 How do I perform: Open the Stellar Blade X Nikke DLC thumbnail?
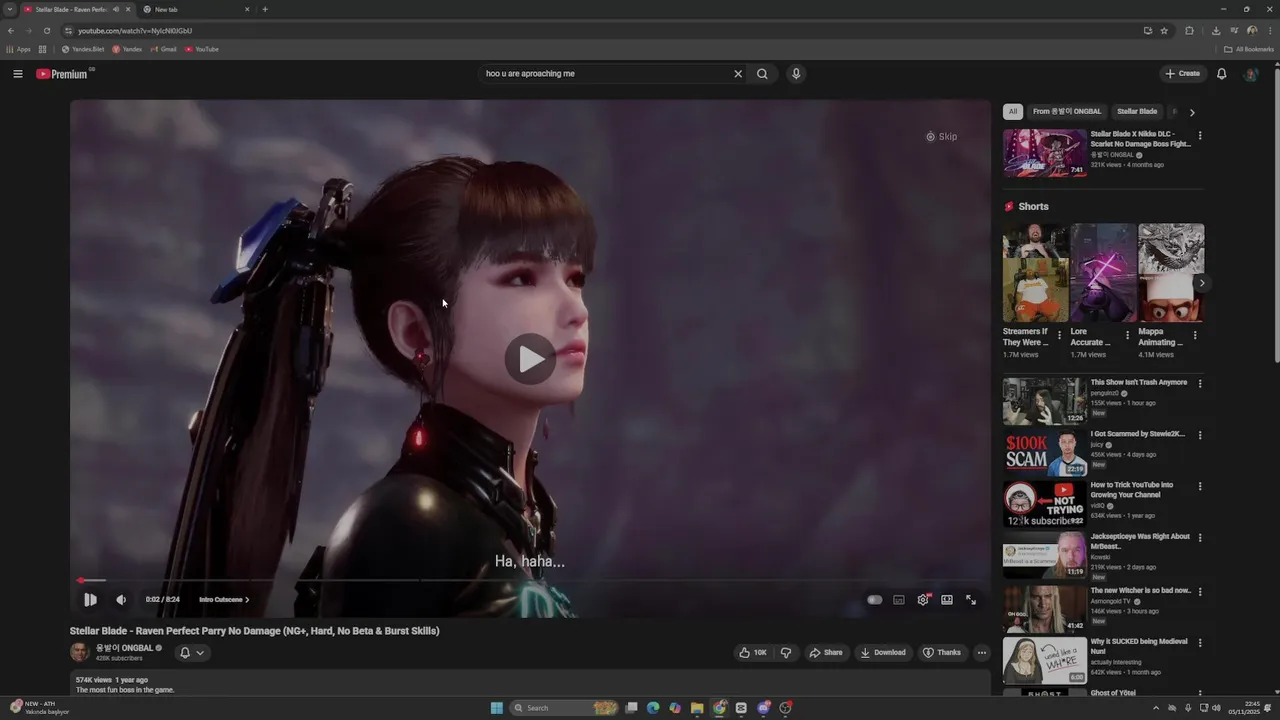pos(1044,153)
